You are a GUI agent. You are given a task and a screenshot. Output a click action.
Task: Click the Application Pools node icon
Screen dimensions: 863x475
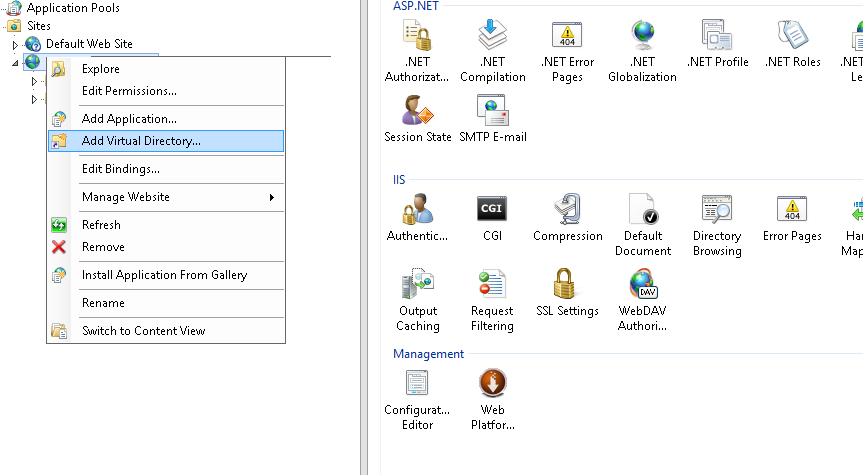(14, 8)
